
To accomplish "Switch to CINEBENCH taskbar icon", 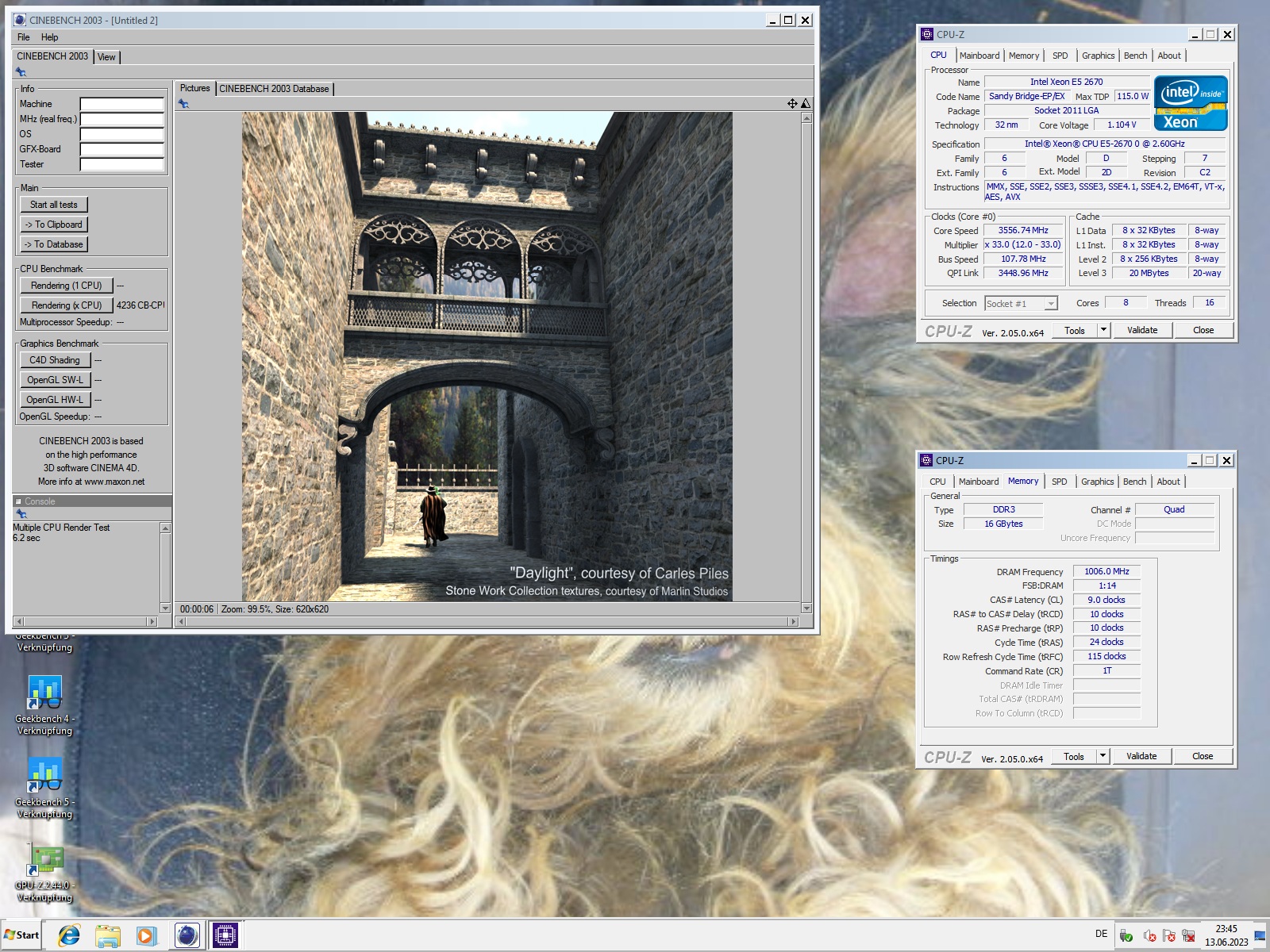I will pyautogui.click(x=187, y=935).
